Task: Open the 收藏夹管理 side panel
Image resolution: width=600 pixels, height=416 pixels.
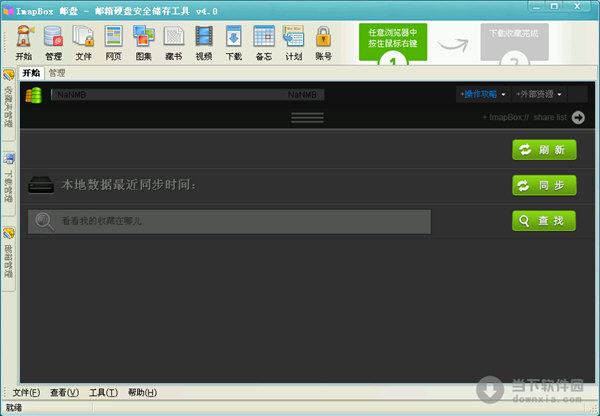Action: click(x=8, y=103)
